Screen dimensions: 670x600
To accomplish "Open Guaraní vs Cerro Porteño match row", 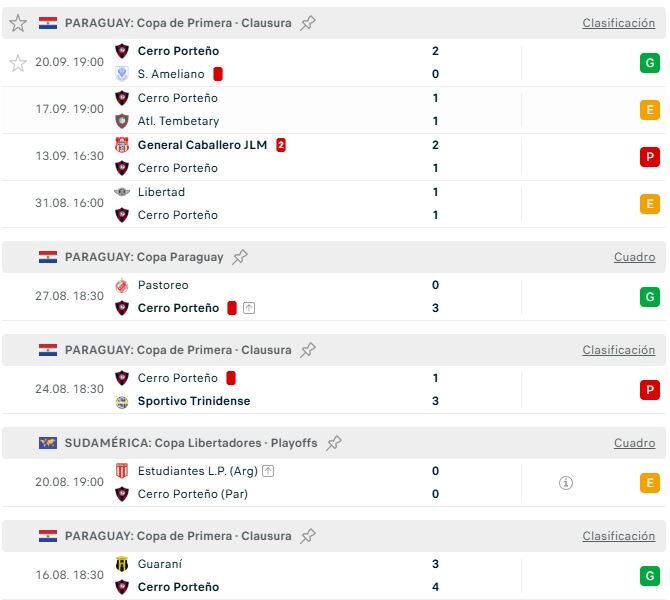I will [334, 575].
